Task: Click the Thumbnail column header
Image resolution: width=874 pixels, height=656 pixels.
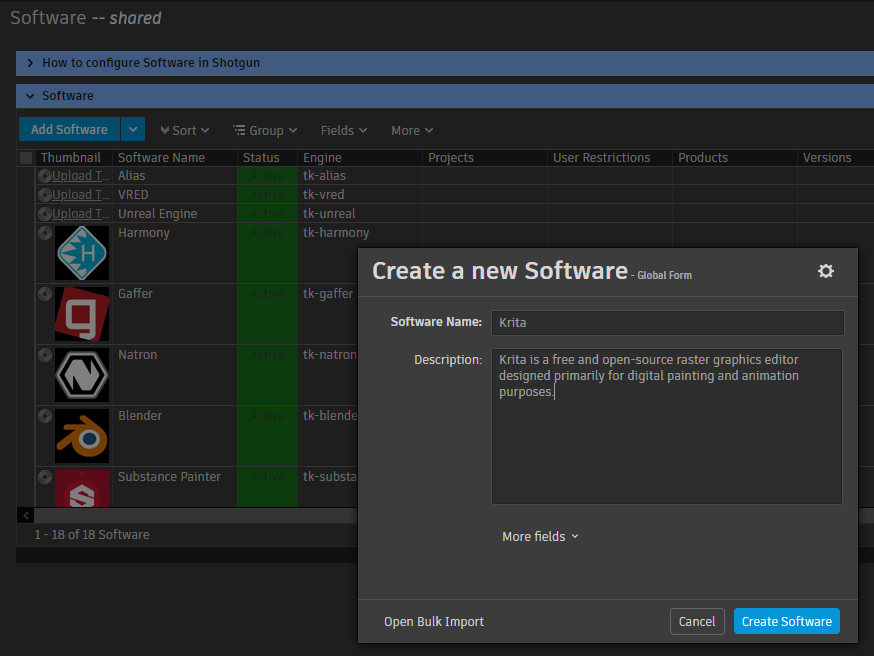Action: [x=74, y=158]
